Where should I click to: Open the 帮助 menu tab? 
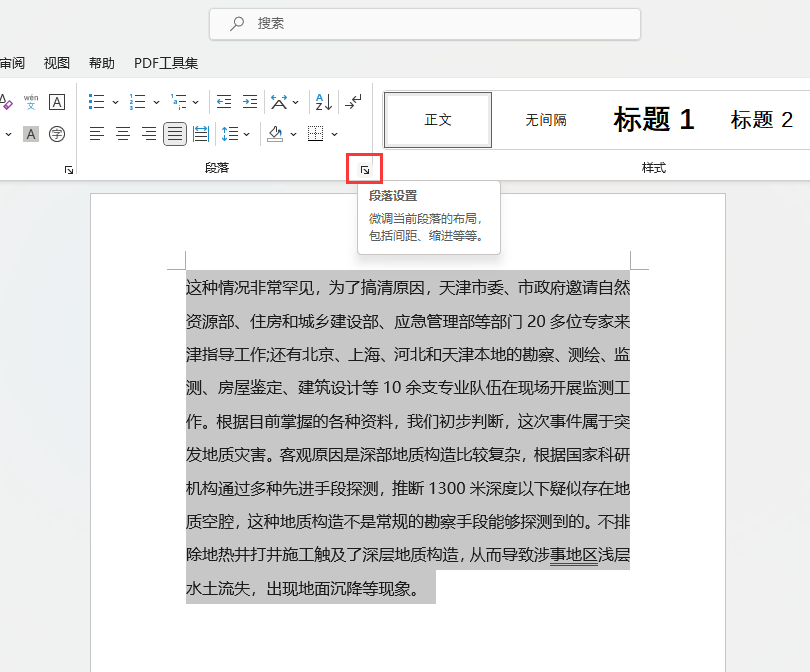(102, 63)
